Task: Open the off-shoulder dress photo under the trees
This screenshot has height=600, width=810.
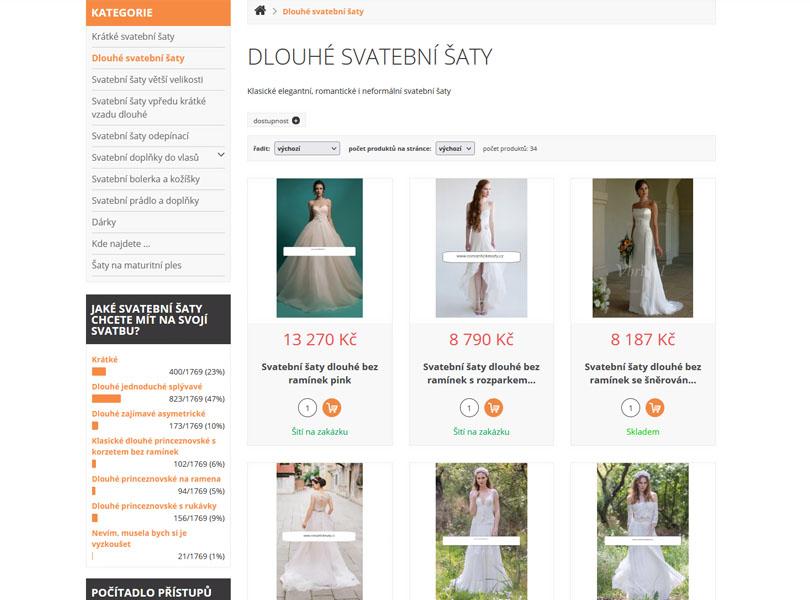Action: 643,531
